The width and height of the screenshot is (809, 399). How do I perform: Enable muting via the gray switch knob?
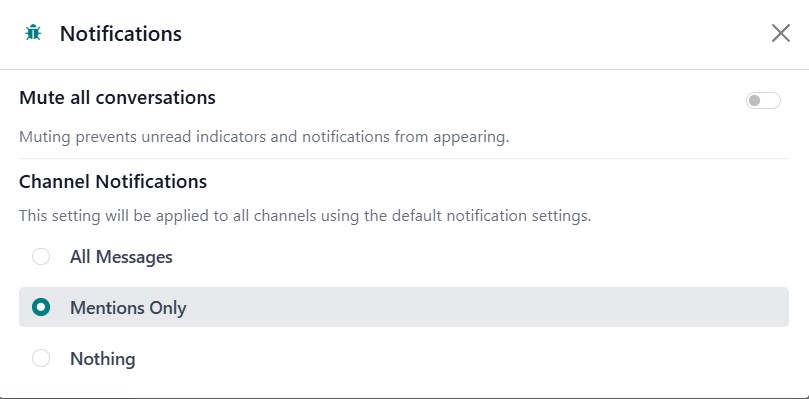click(755, 101)
